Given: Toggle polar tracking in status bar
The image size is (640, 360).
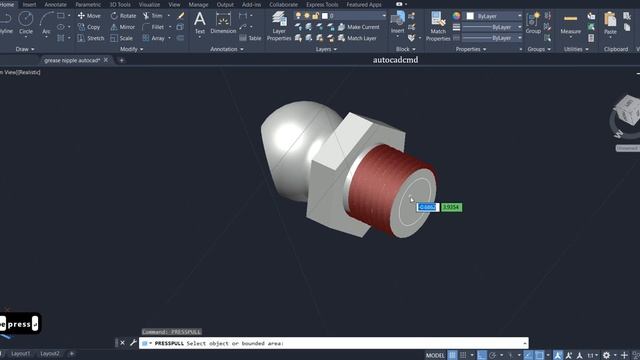Looking at the screenshot, I should click(x=493, y=355).
